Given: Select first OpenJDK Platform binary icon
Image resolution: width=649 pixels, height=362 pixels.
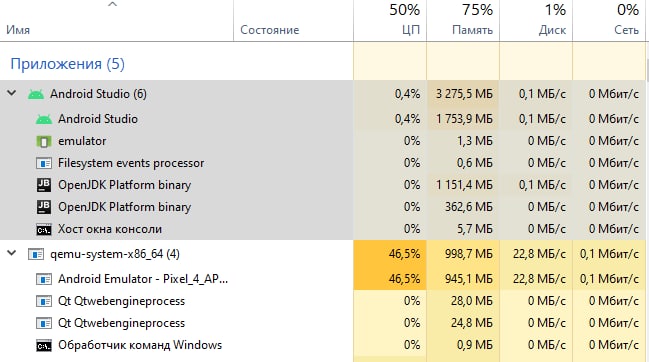Looking at the screenshot, I should (43, 185).
